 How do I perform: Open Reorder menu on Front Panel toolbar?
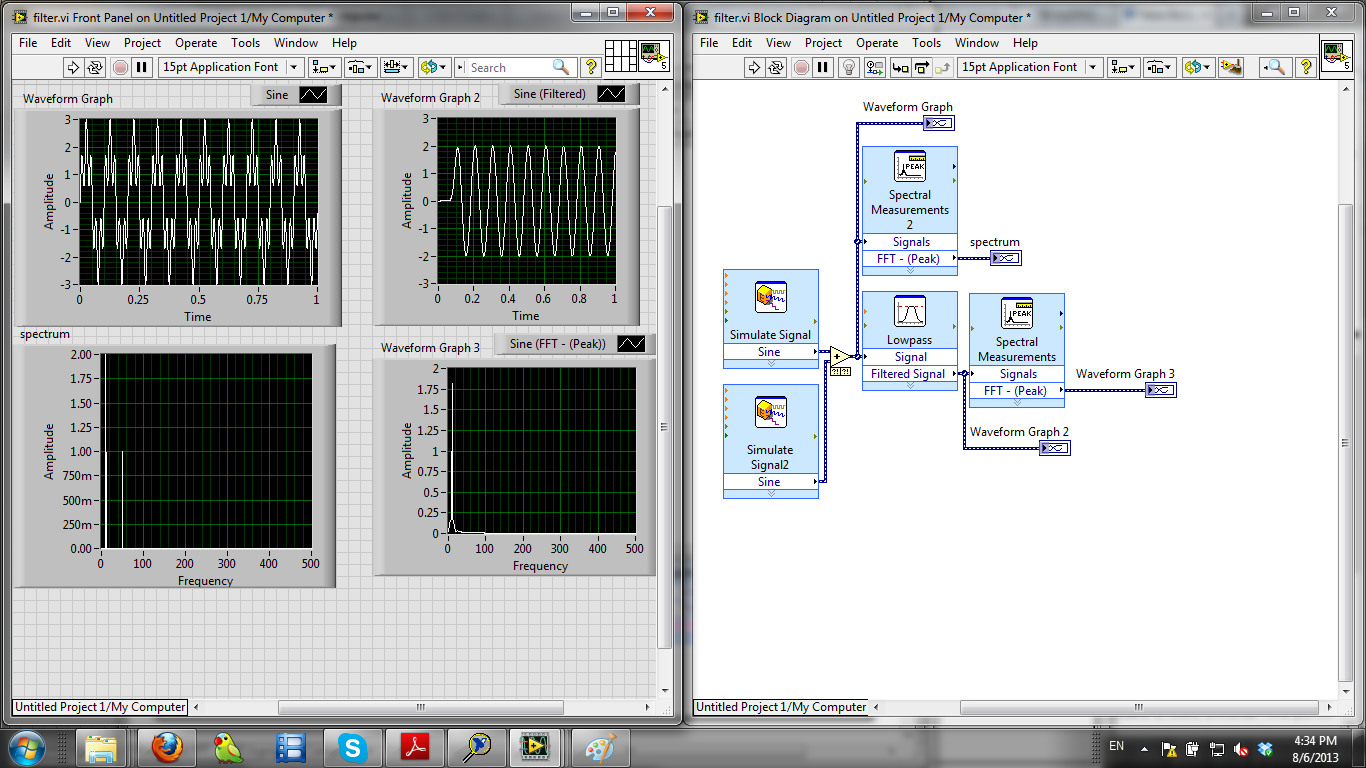point(433,67)
